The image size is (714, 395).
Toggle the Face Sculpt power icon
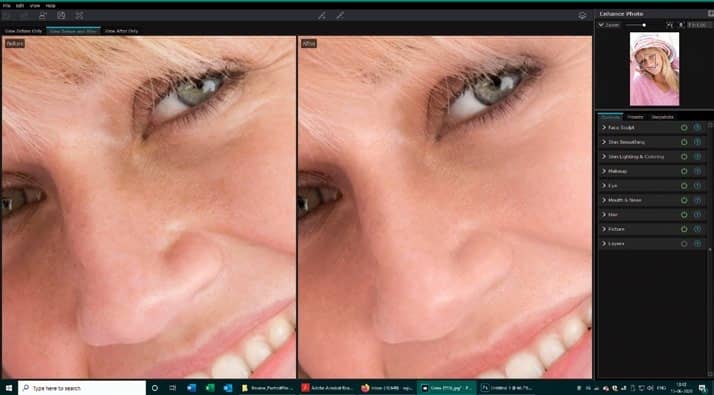(x=683, y=128)
